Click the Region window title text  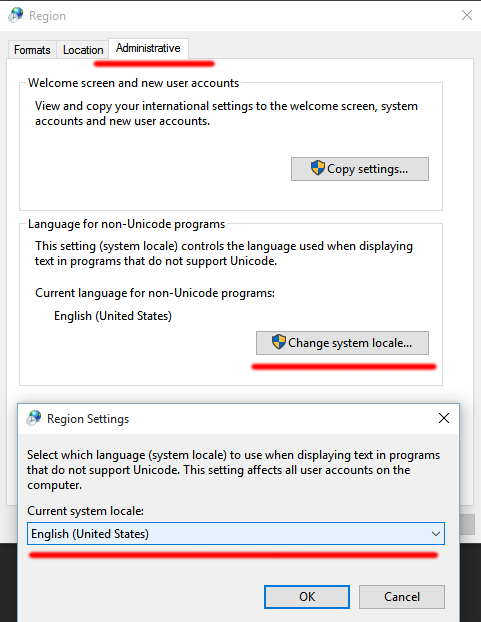[48, 16]
